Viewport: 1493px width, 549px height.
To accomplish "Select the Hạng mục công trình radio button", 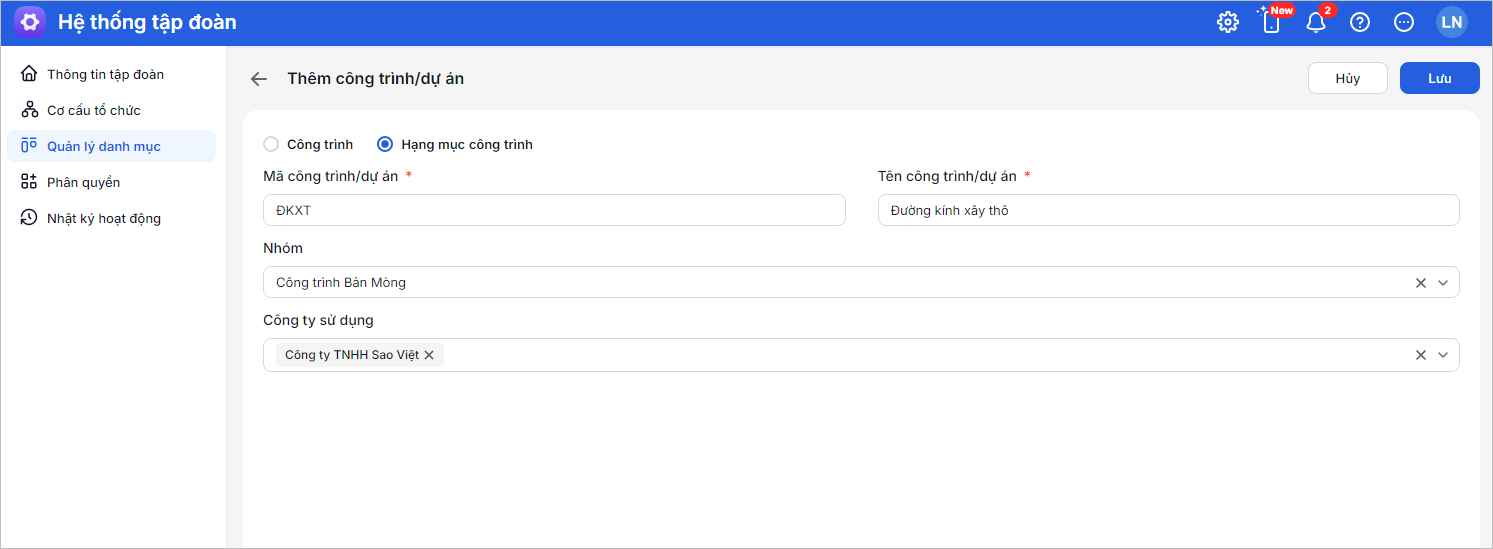I will [385, 144].
